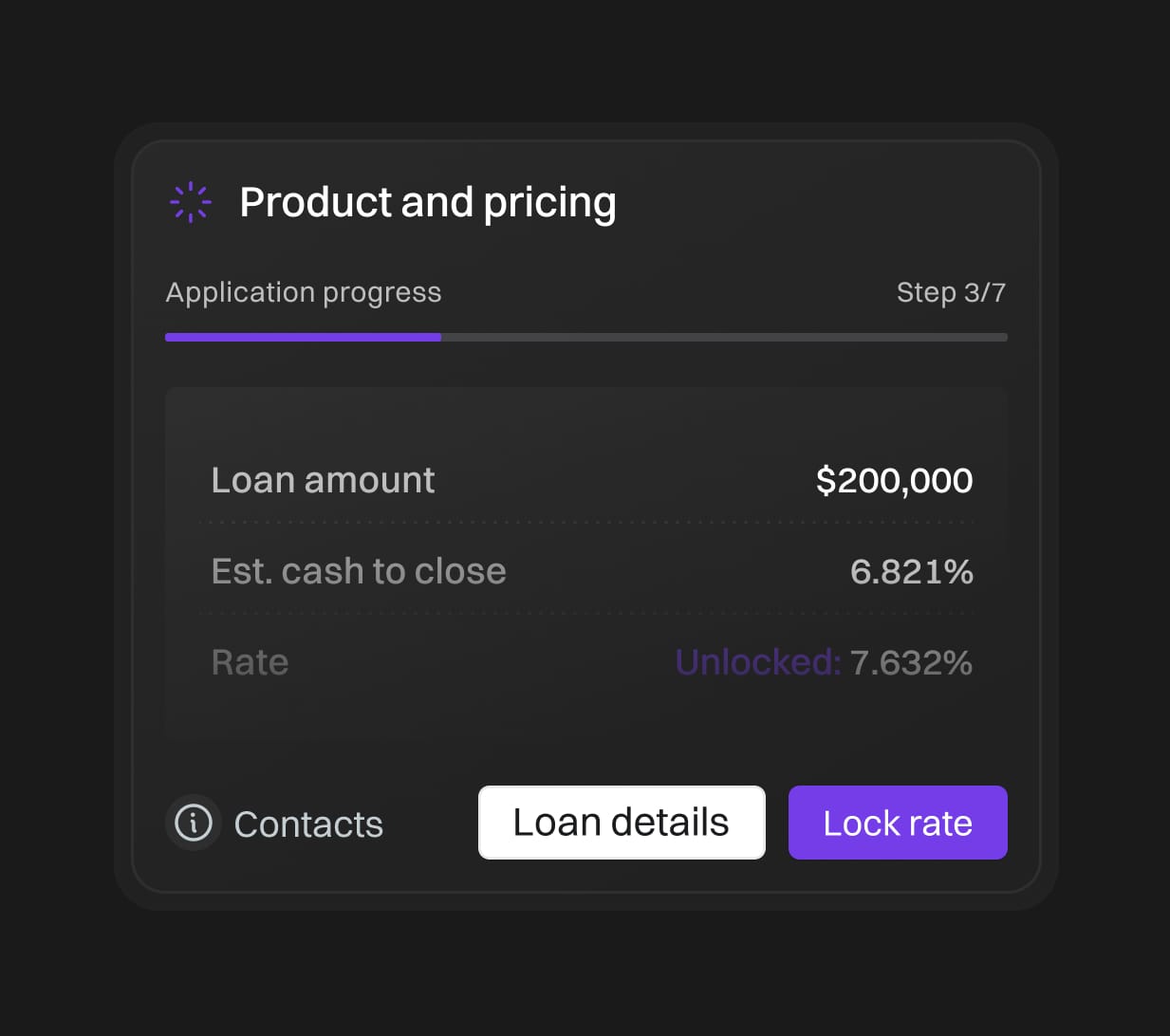Screen dimensions: 1170x1036
Task: Click the Product and pricing title
Action: [428, 202]
